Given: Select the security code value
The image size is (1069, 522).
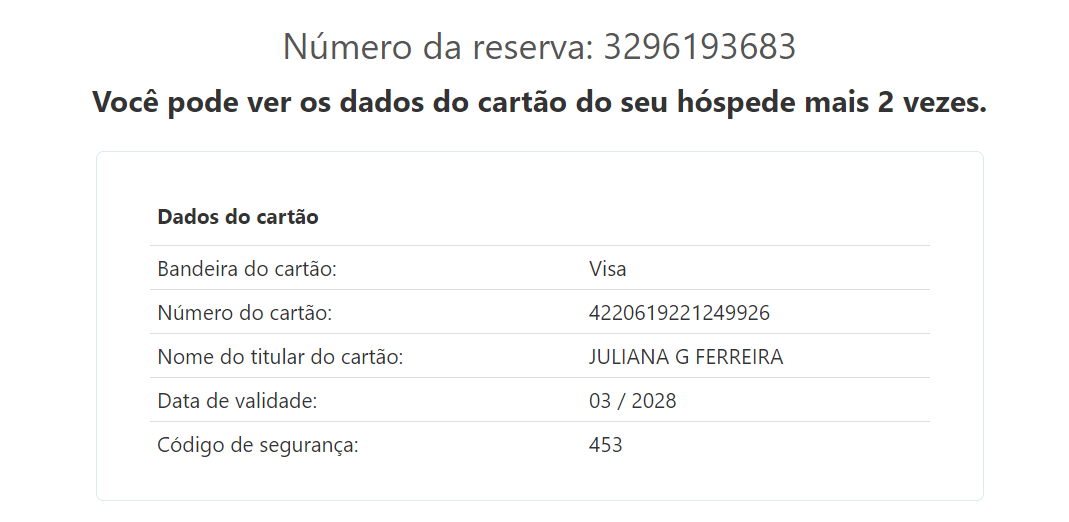Looking at the screenshot, I should click(606, 445).
